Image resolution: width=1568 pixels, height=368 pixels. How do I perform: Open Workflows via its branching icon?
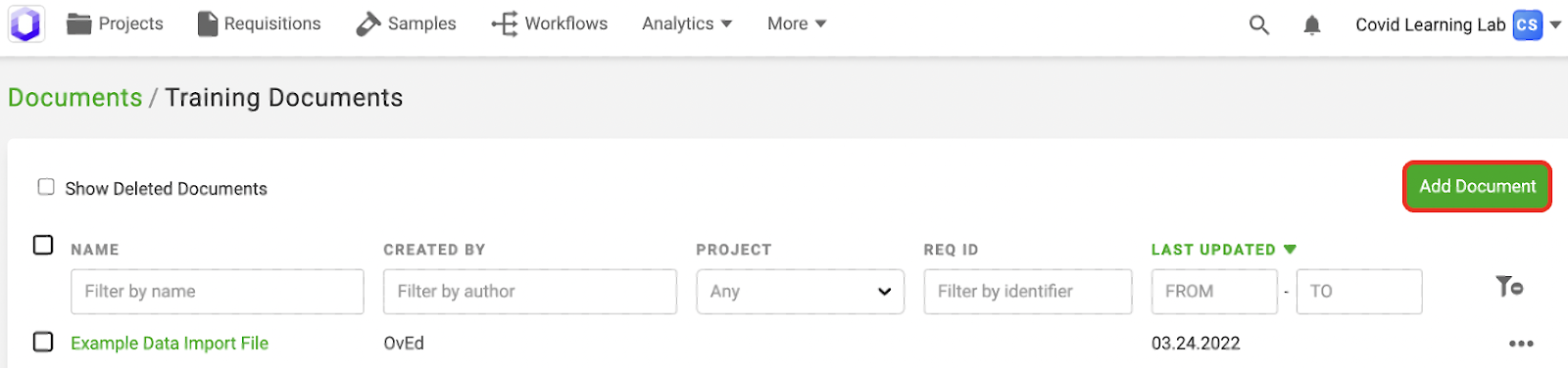coord(505,23)
